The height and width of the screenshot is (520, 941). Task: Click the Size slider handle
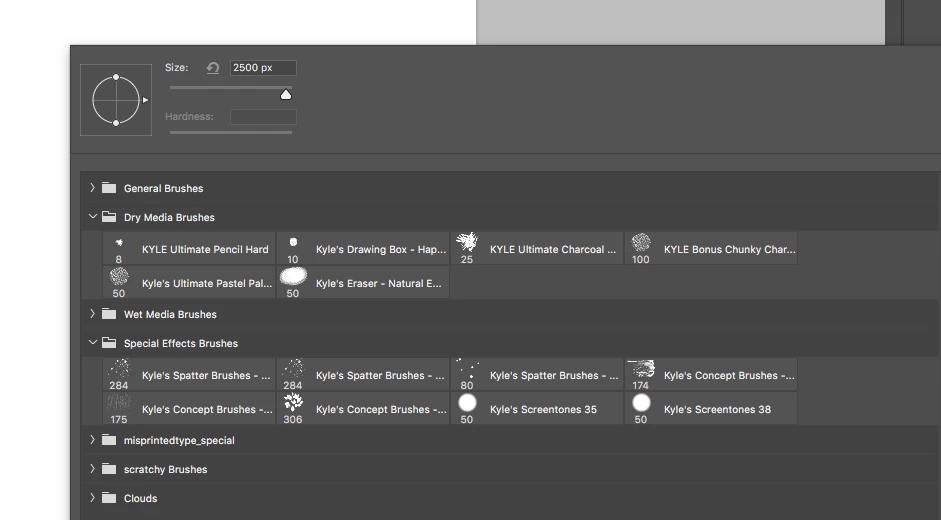(286, 95)
